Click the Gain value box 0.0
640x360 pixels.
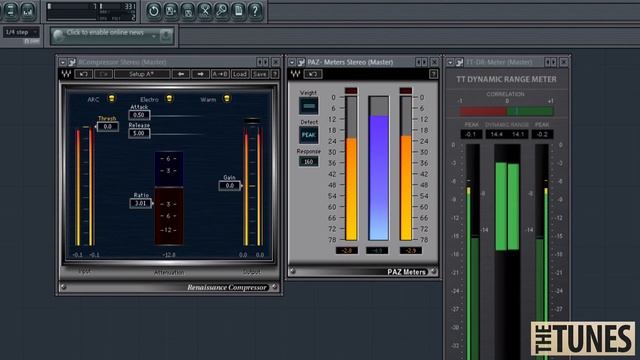(x=230, y=186)
